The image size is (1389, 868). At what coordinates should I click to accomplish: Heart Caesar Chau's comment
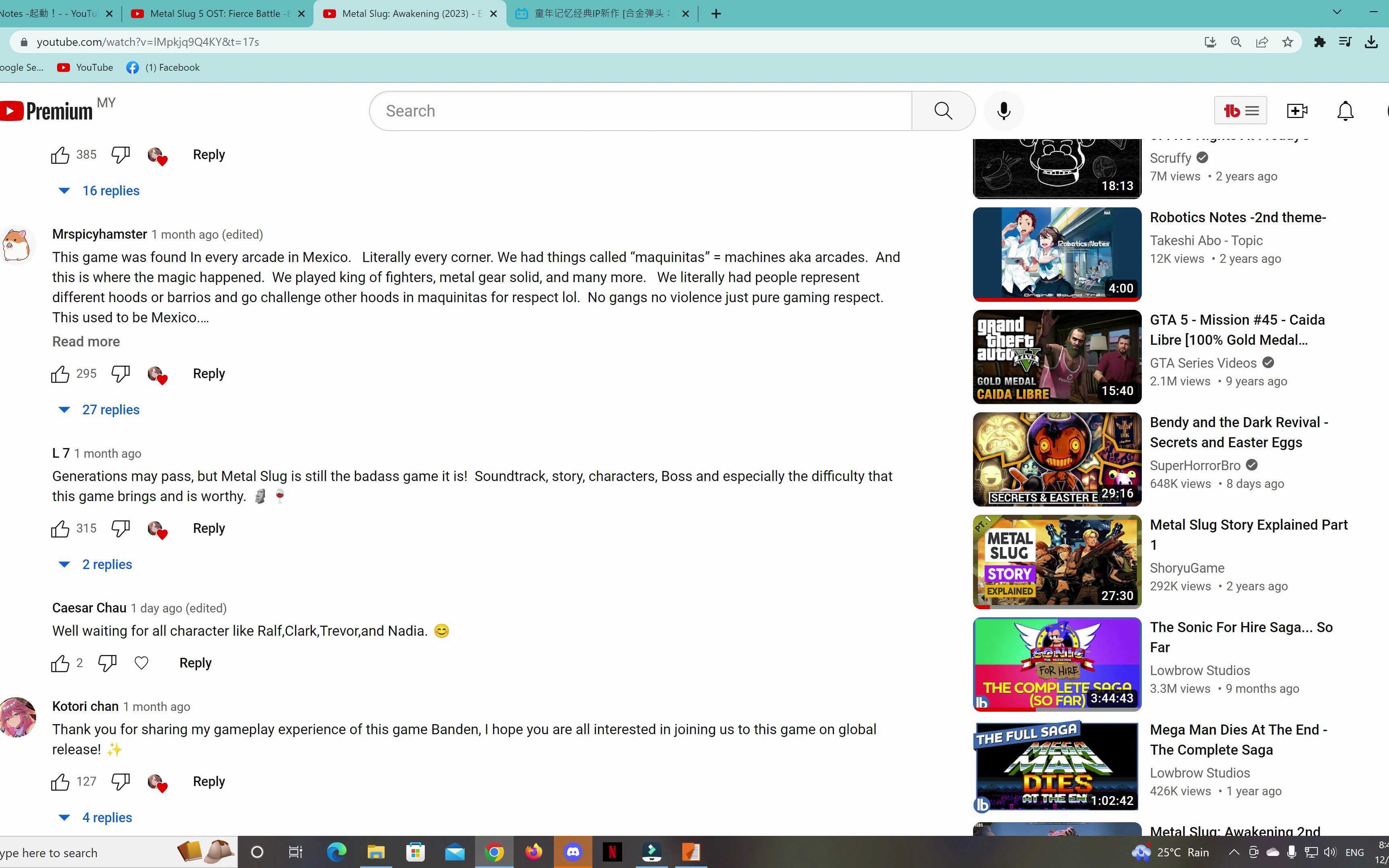coord(141,663)
